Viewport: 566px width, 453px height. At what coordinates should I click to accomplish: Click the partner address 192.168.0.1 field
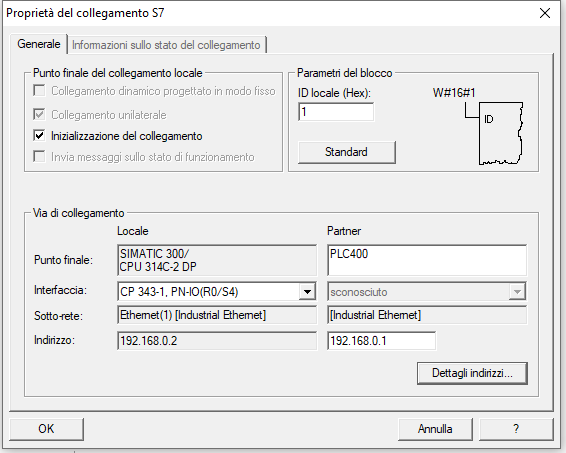pos(381,341)
